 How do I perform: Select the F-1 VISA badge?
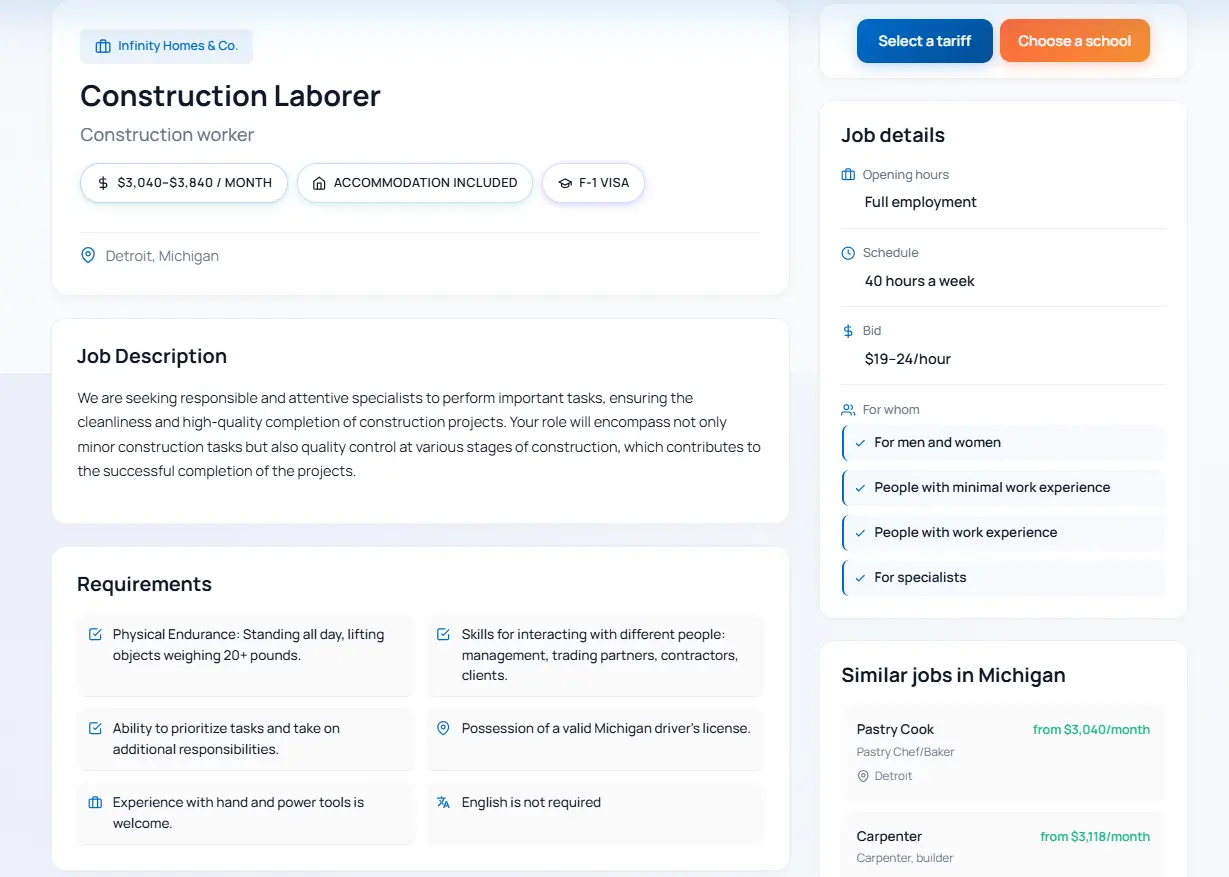click(x=593, y=183)
